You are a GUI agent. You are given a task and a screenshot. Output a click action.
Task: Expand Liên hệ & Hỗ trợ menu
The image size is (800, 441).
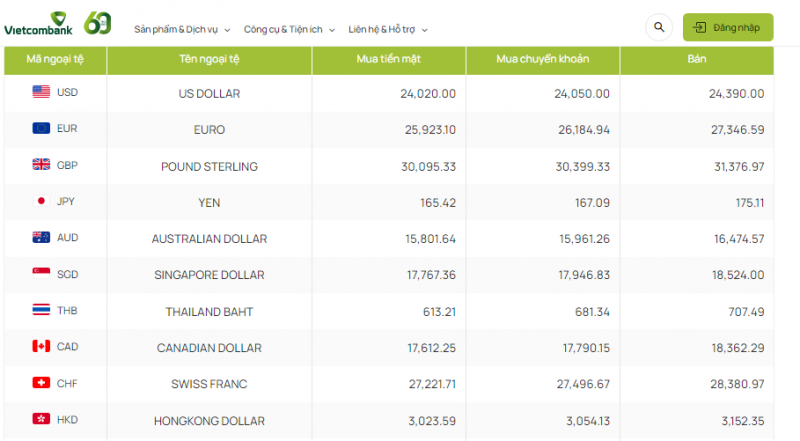390,29
